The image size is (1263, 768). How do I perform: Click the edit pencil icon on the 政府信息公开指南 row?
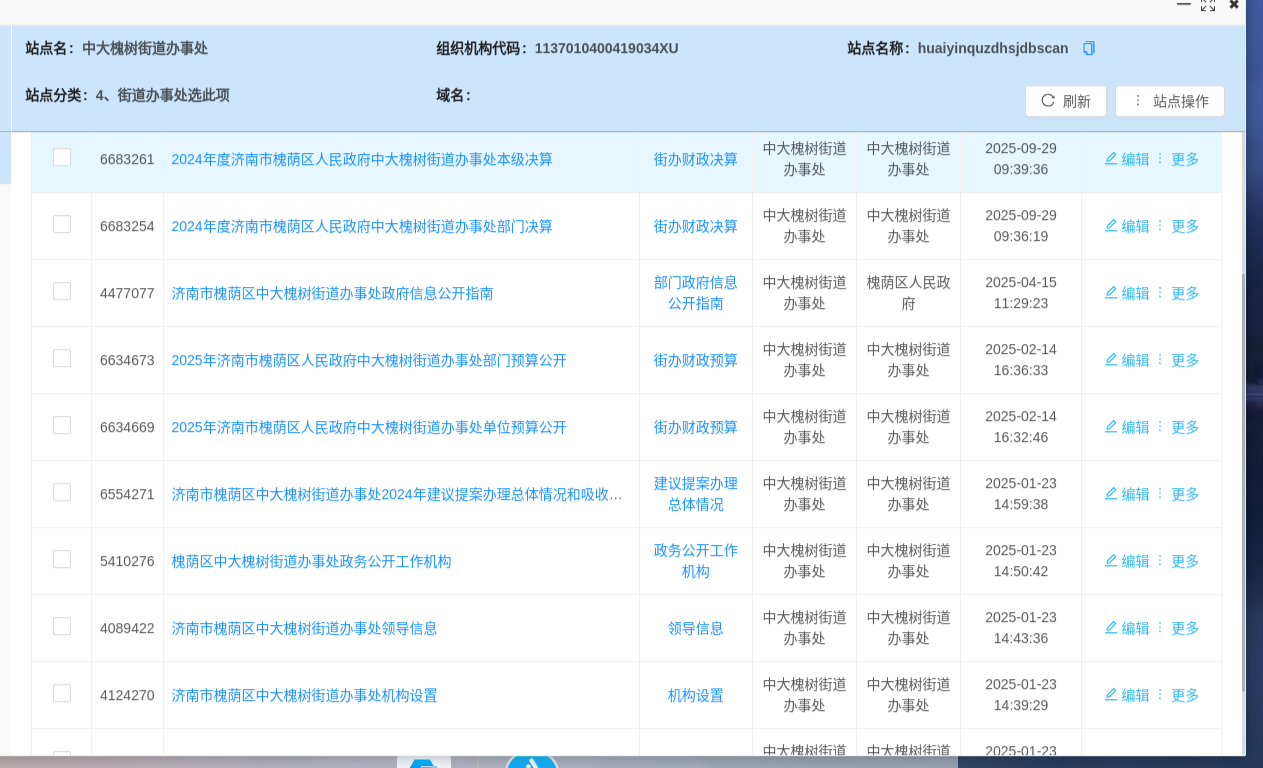pyautogui.click(x=1109, y=293)
